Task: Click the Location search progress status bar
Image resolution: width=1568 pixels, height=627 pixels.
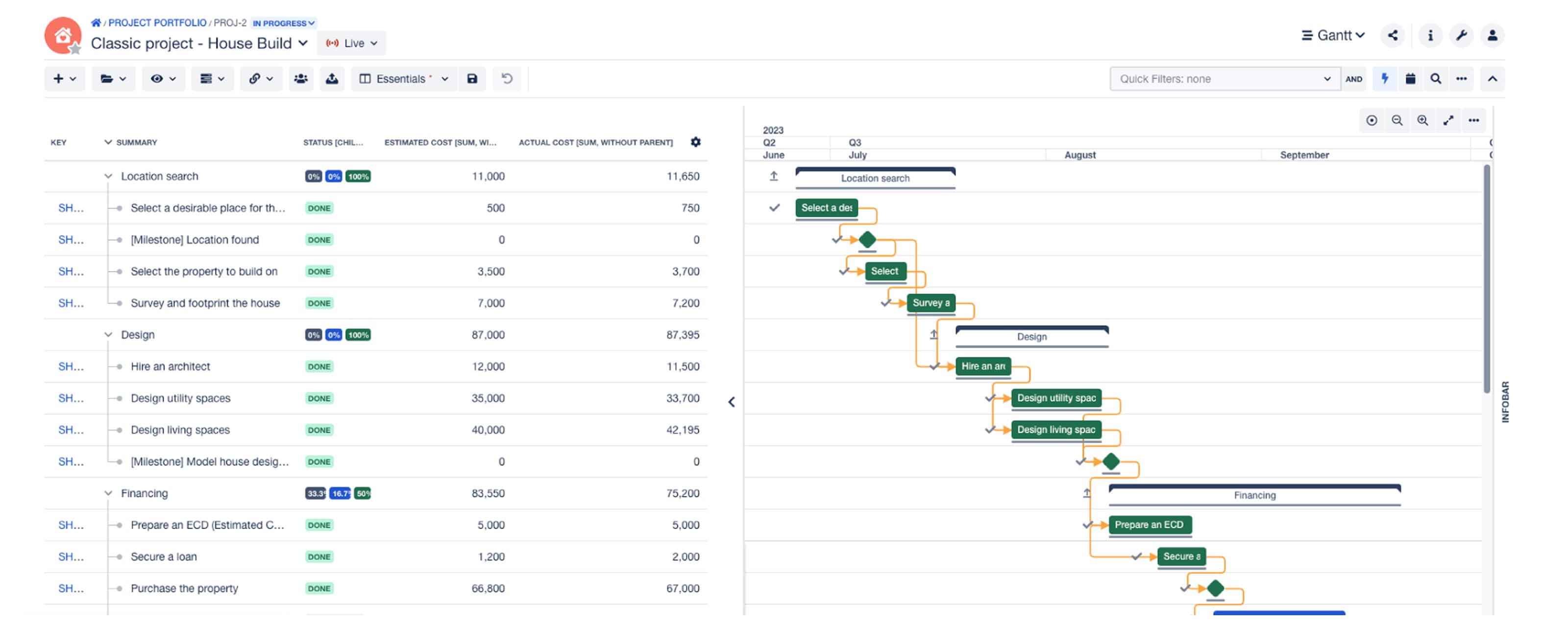Action: tap(338, 176)
